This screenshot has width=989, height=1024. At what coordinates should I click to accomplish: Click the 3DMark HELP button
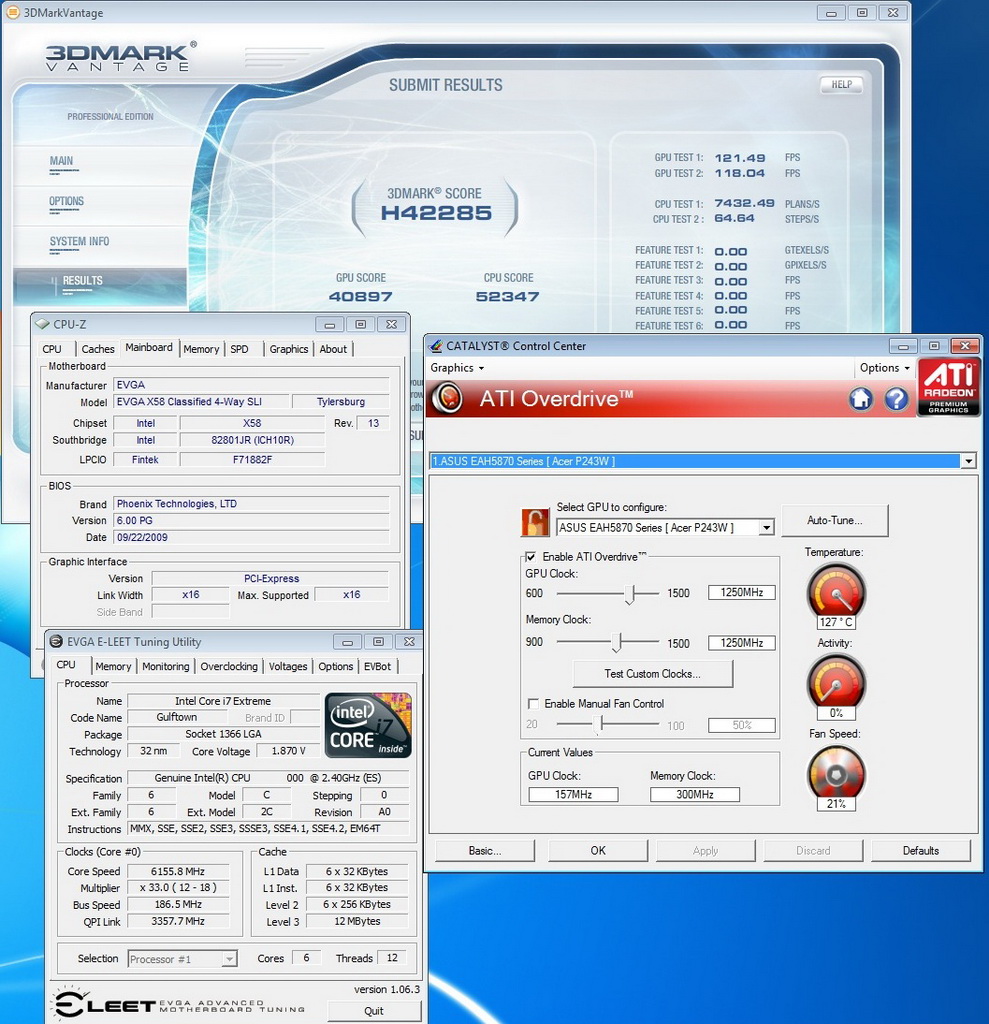(841, 84)
